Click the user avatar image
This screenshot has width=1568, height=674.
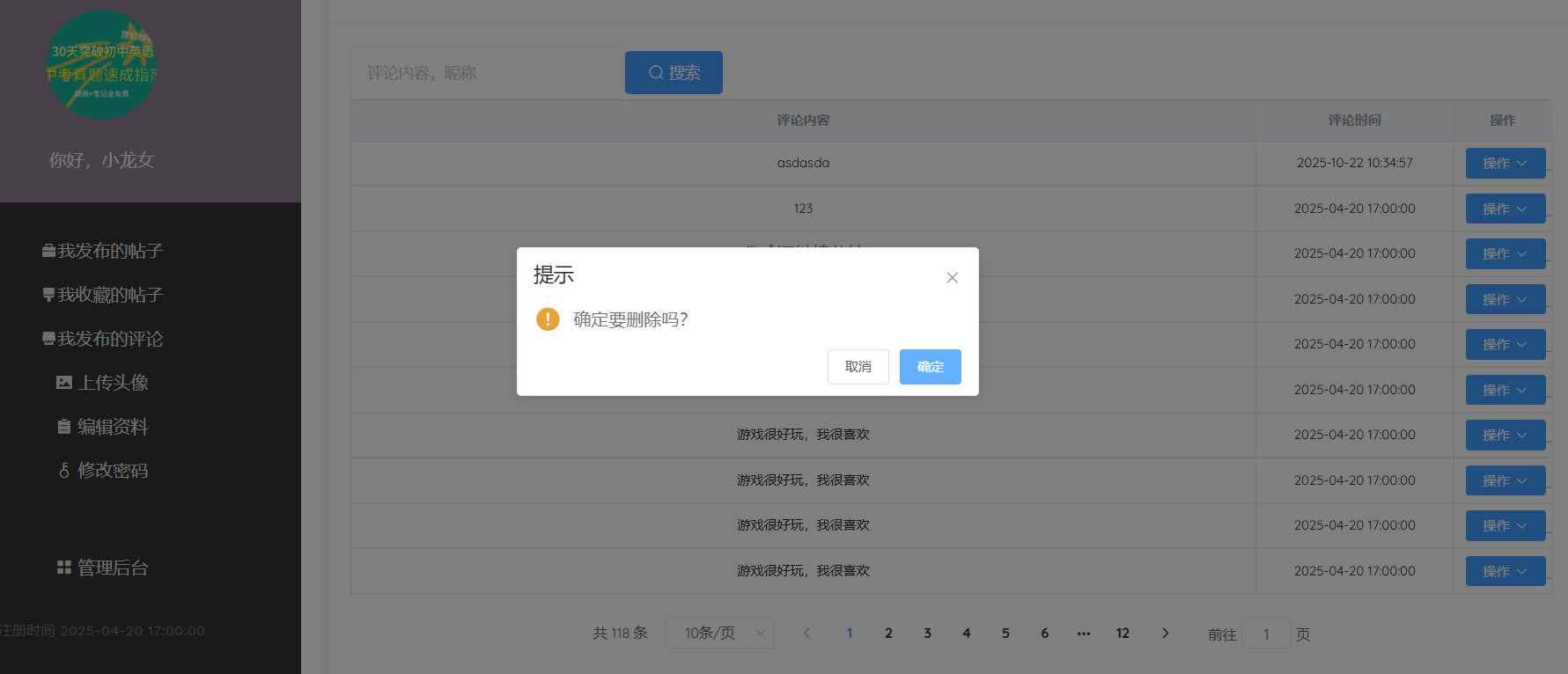pos(102,65)
